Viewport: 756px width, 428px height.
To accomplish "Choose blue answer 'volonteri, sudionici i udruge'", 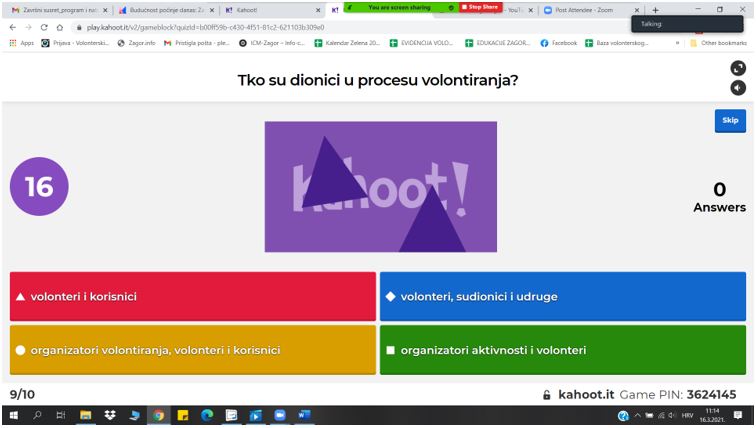I will tap(562, 296).
